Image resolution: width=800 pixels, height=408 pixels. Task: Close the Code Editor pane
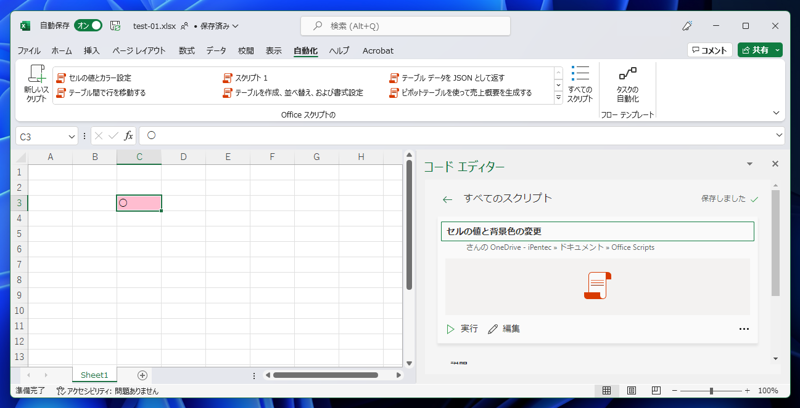tap(775, 164)
